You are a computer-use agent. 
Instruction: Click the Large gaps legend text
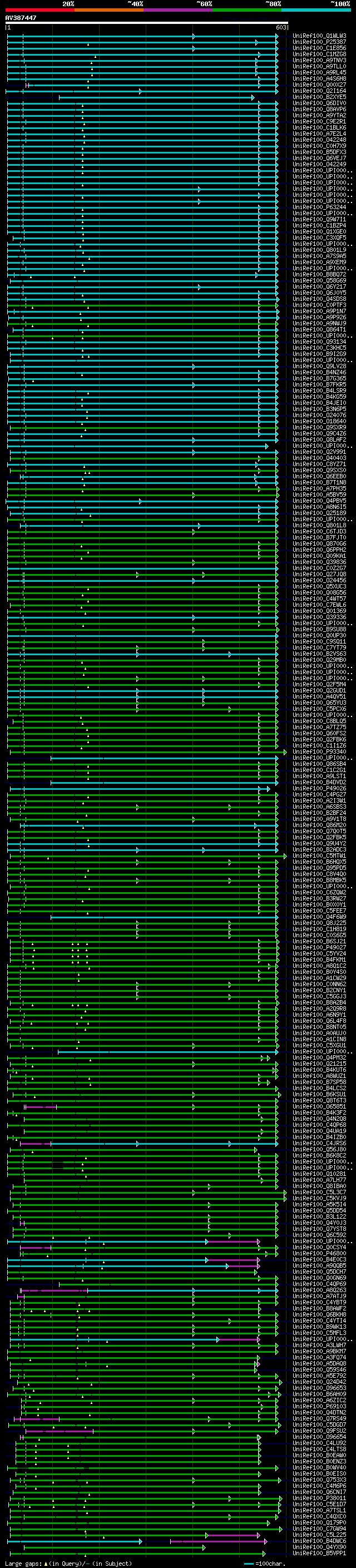point(68,1564)
